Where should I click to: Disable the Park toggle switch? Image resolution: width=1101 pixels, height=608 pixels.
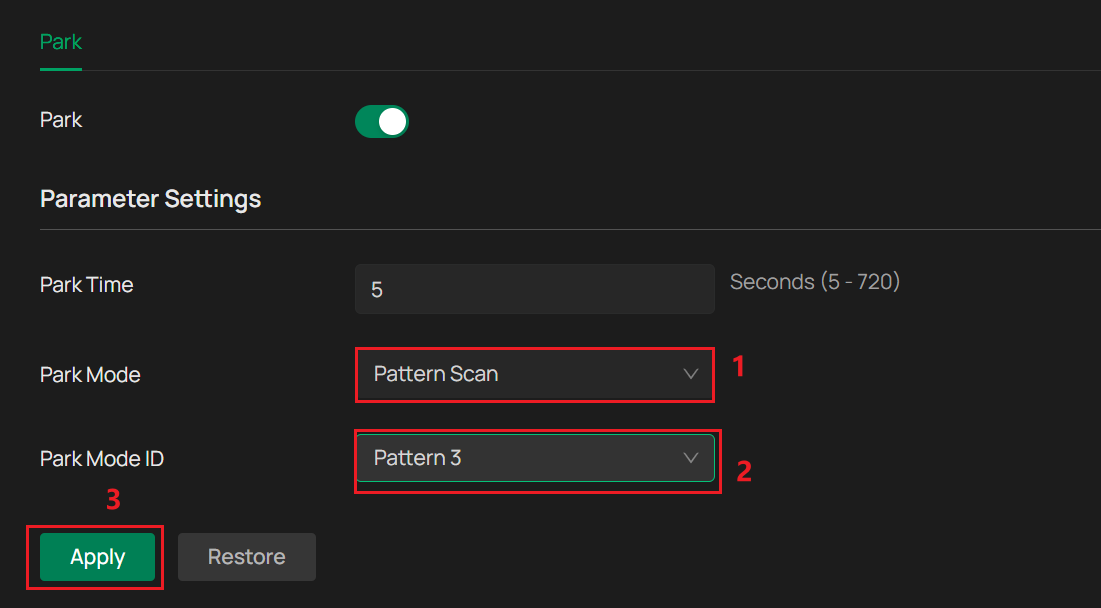point(382,120)
